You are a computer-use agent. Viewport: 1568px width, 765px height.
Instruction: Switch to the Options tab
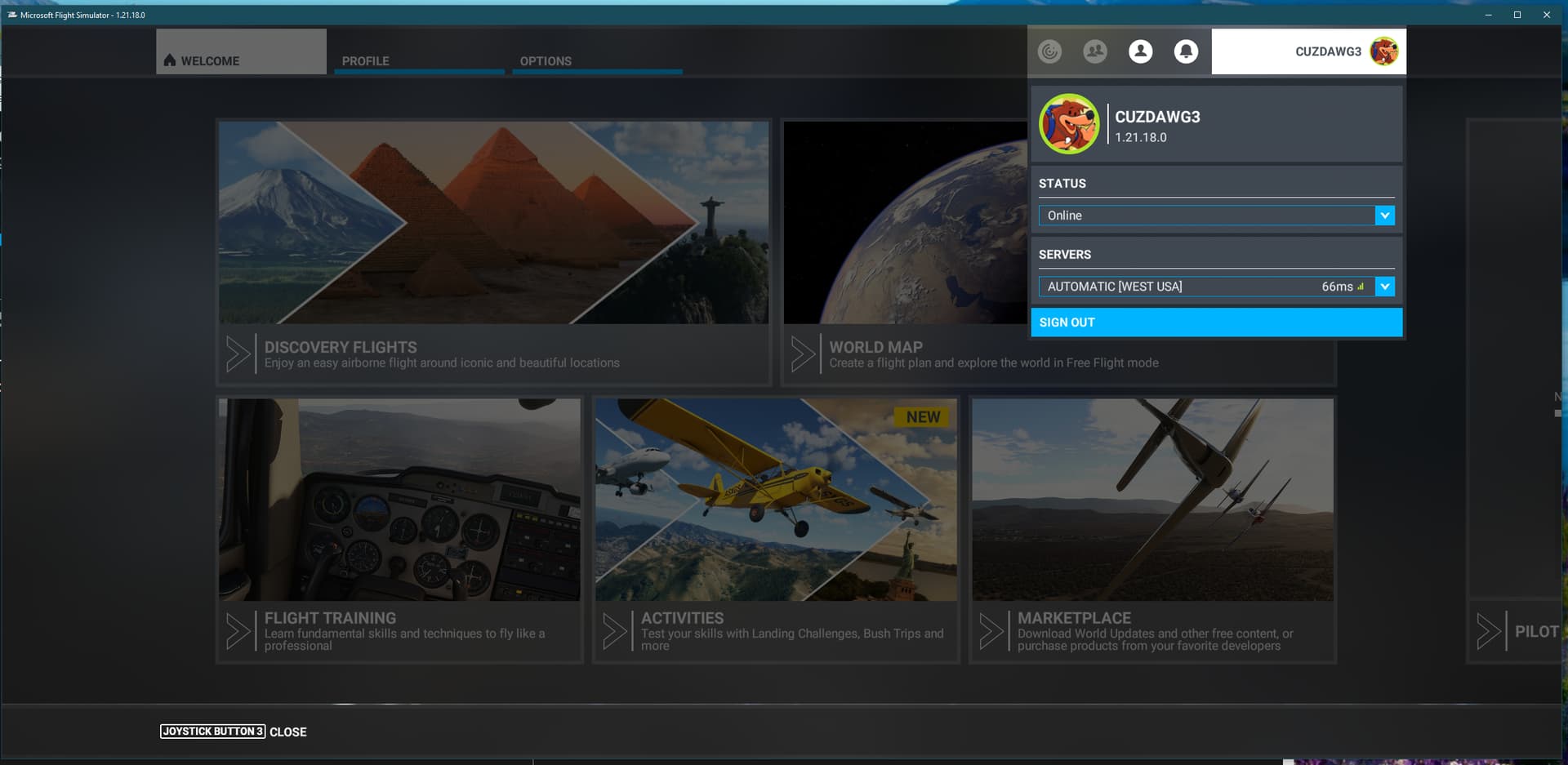point(596,60)
